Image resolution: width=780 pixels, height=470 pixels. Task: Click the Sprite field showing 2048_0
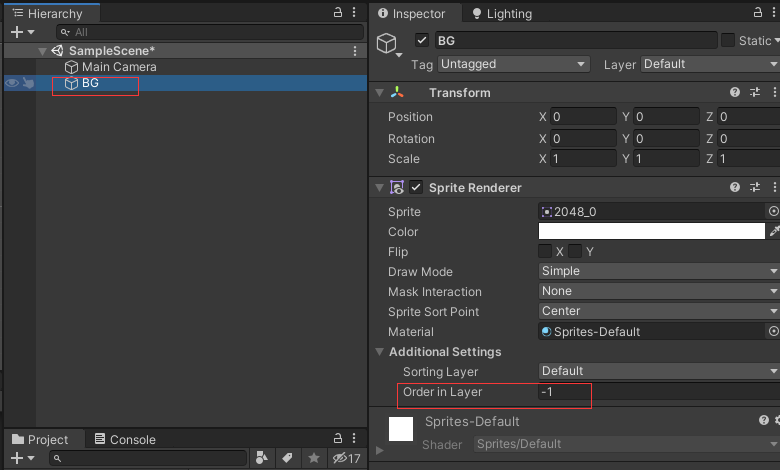[x=651, y=211]
